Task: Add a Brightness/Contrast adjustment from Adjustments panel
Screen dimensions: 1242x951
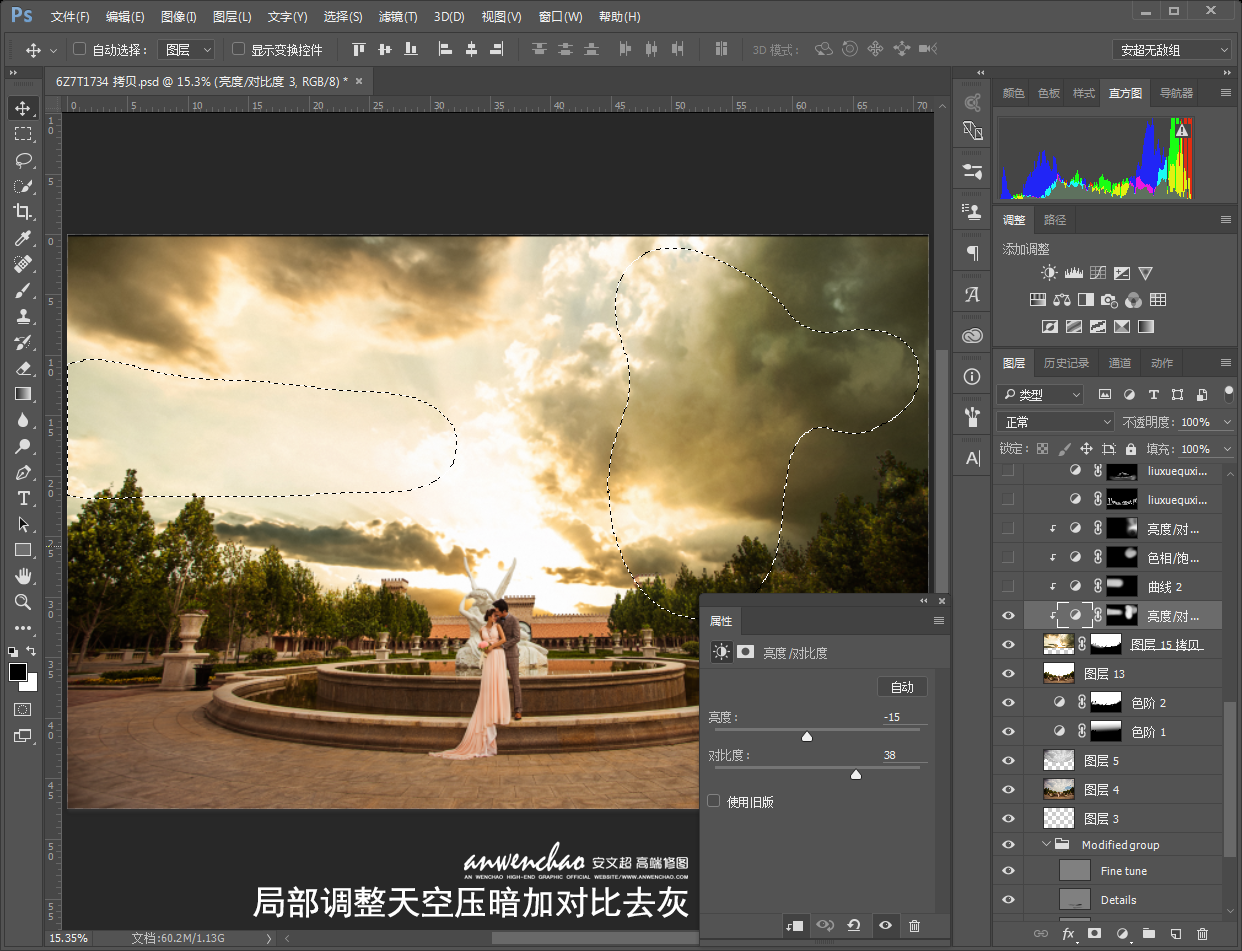Action: [1048, 273]
